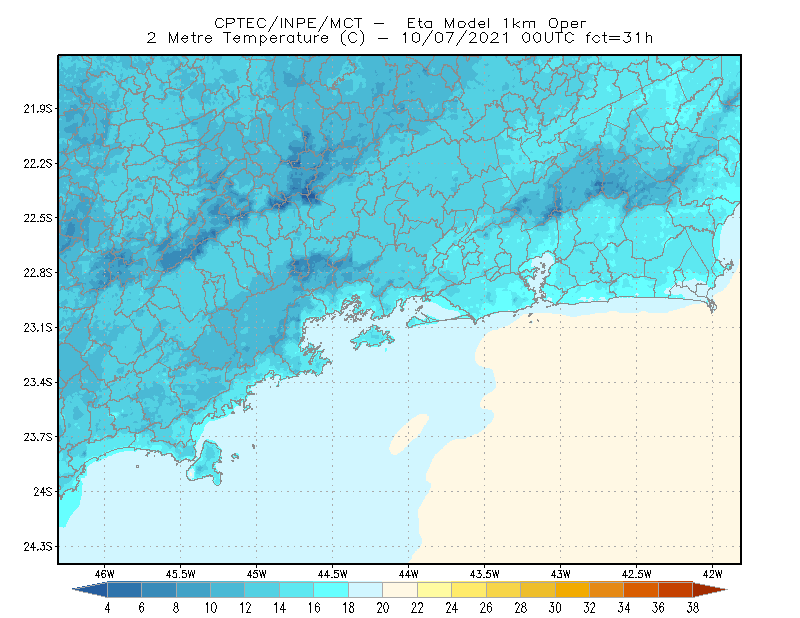Click the small cream patch in the ocean
Viewport: 800px width, 618px height.
(x=409, y=434)
